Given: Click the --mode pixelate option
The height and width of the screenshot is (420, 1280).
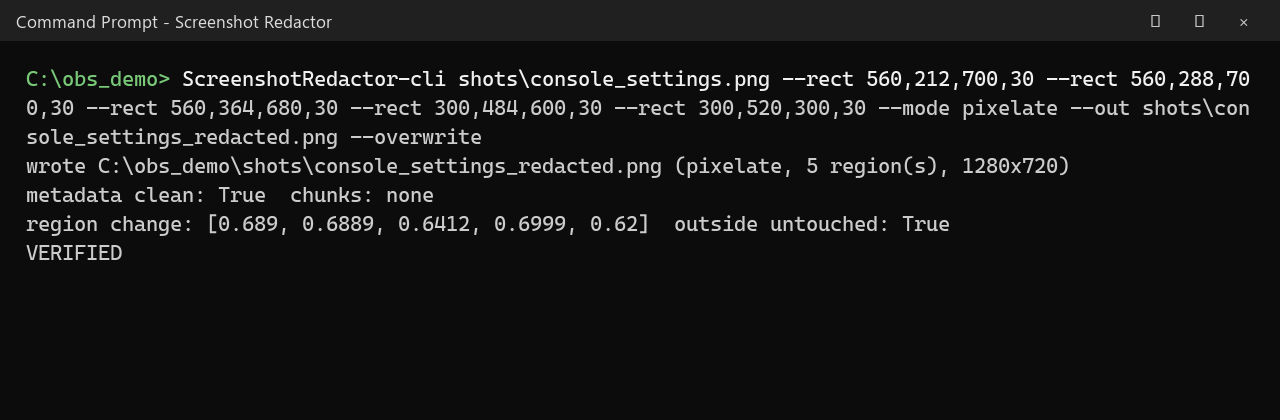Looking at the screenshot, I should 968,108.
